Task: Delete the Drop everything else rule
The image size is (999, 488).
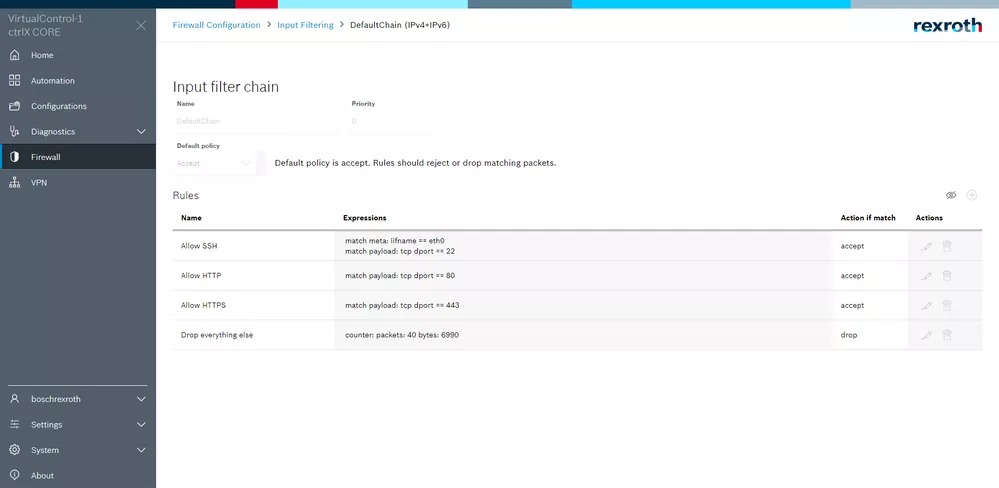Action: tap(947, 335)
